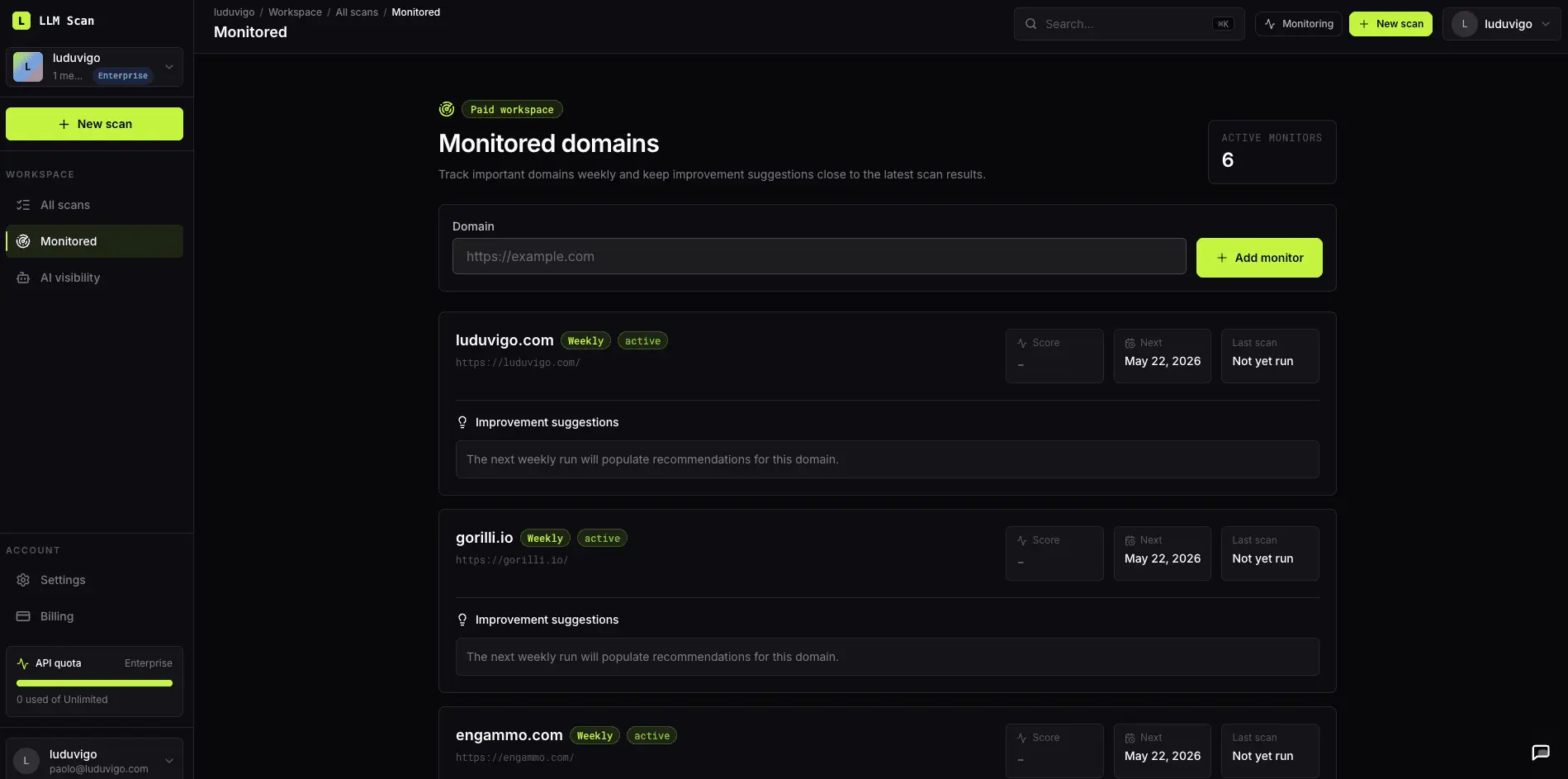Click the Settings gear icon
The image size is (1568, 779).
pyautogui.click(x=23, y=580)
